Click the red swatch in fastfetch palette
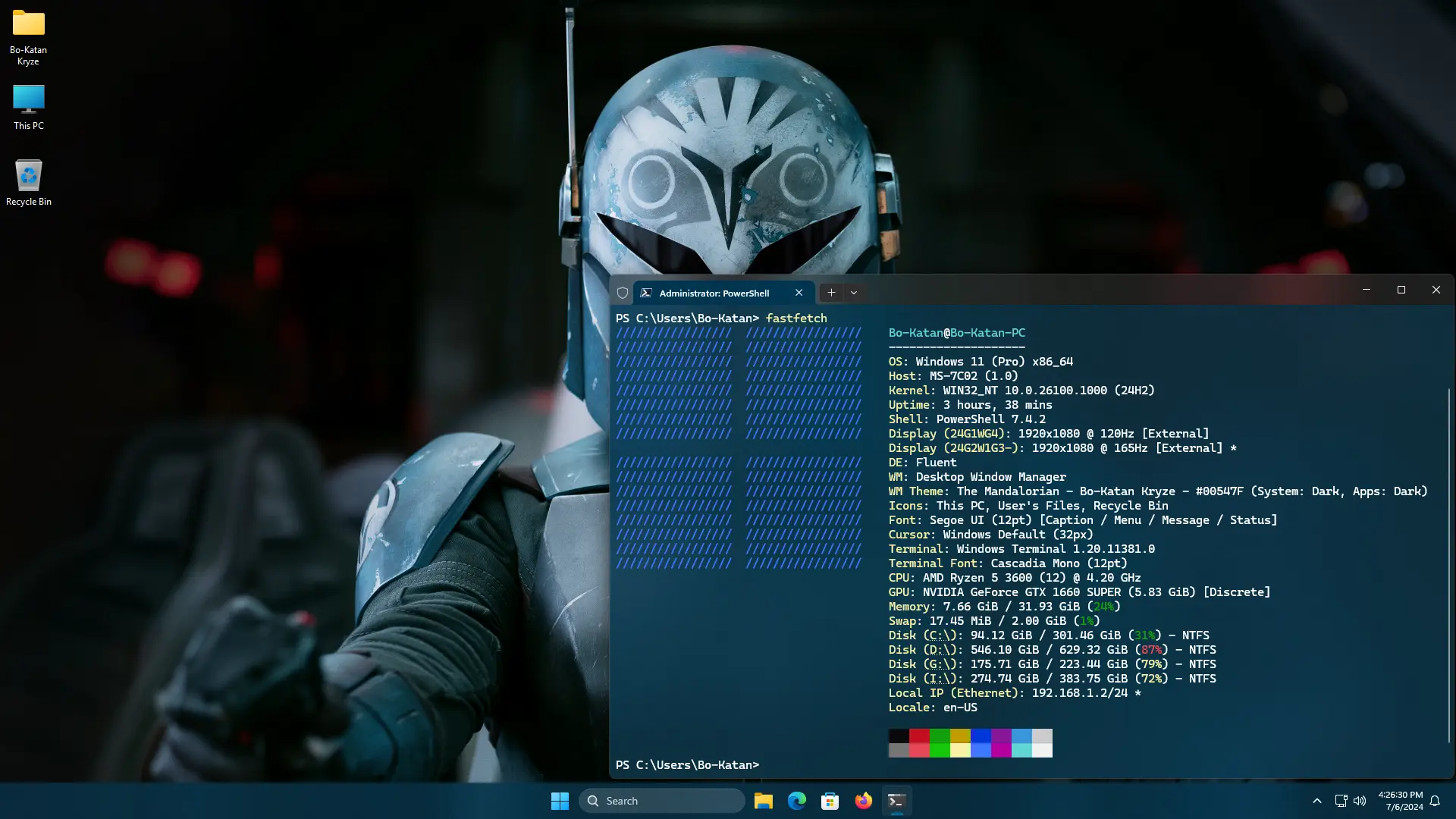 coord(919,736)
